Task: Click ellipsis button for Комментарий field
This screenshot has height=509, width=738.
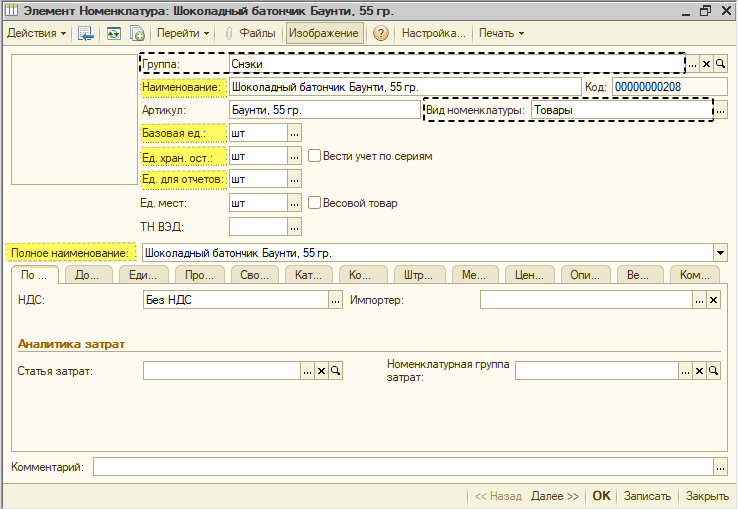Action: click(x=721, y=467)
